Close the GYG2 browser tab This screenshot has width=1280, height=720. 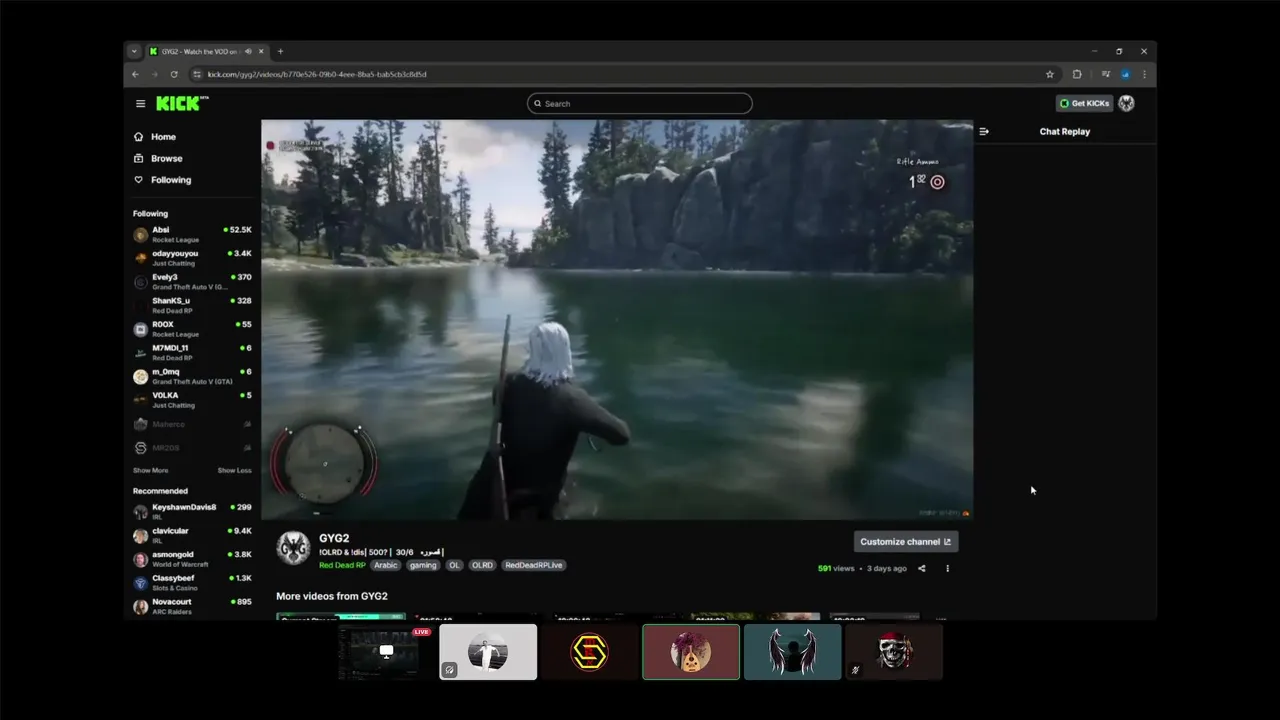pos(262,51)
